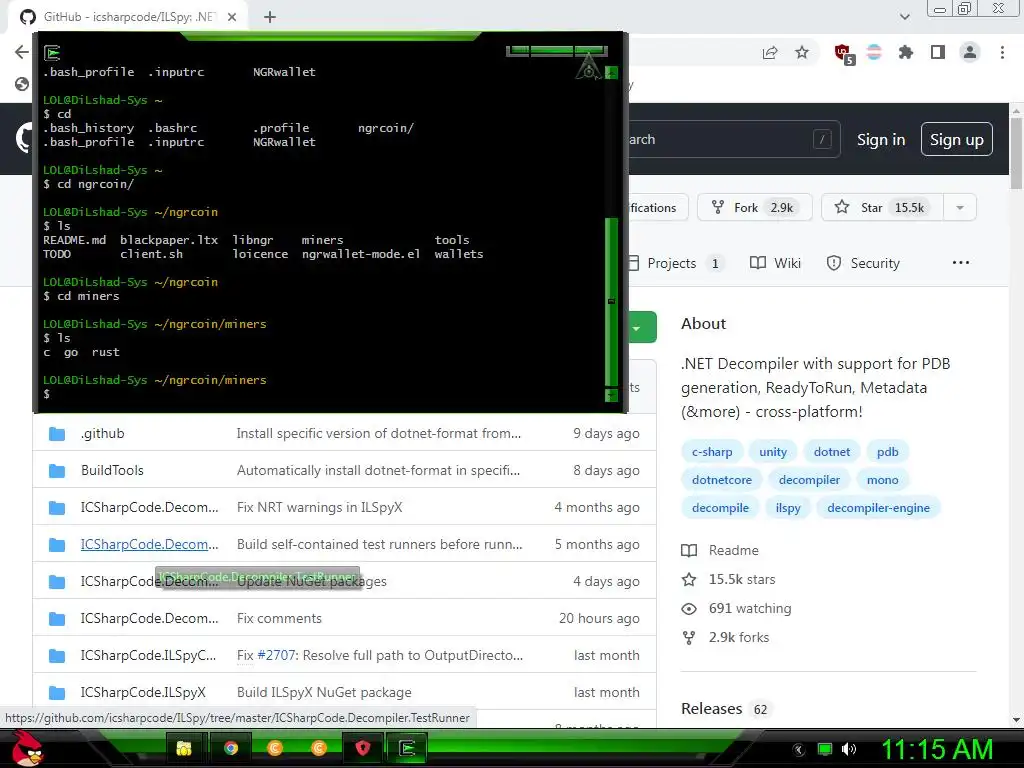
Task: Select the ilspy topic tag
Action: click(x=788, y=508)
